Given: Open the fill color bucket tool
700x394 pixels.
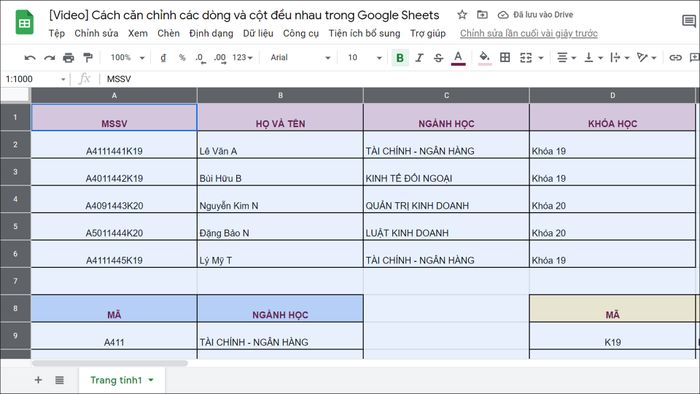Looking at the screenshot, I should click(x=485, y=58).
